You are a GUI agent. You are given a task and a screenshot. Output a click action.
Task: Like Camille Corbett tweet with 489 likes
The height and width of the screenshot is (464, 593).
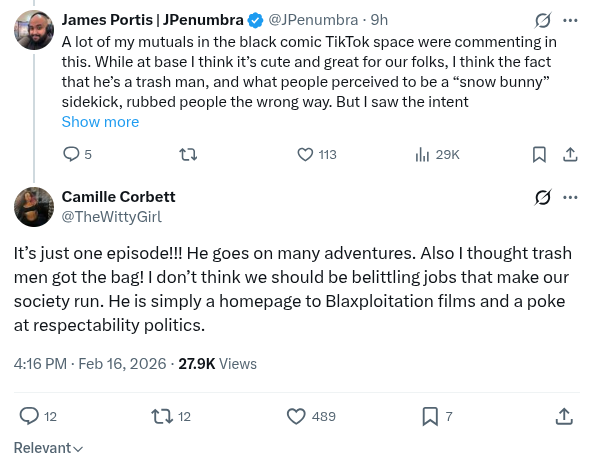coord(311,416)
